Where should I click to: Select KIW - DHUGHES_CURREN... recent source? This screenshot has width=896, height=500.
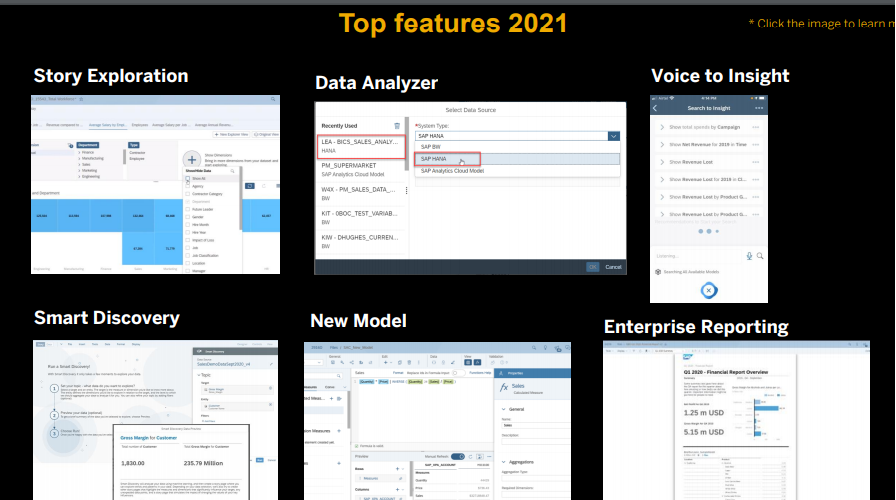tap(361, 242)
